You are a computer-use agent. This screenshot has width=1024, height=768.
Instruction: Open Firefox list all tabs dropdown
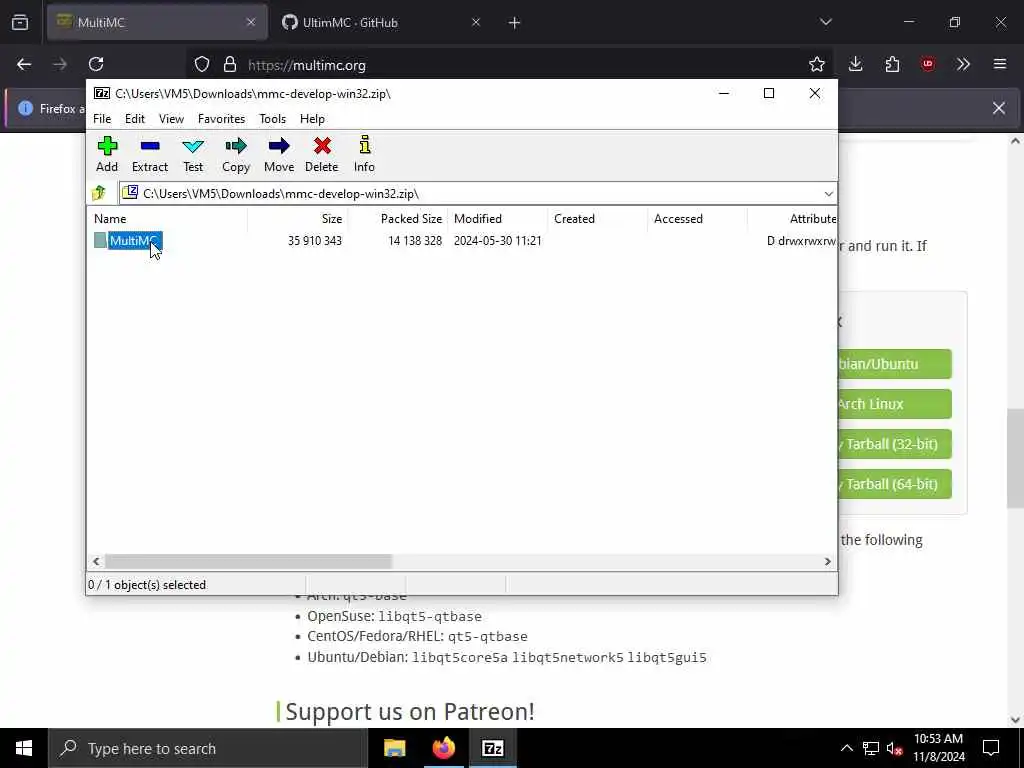click(x=825, y=22)
